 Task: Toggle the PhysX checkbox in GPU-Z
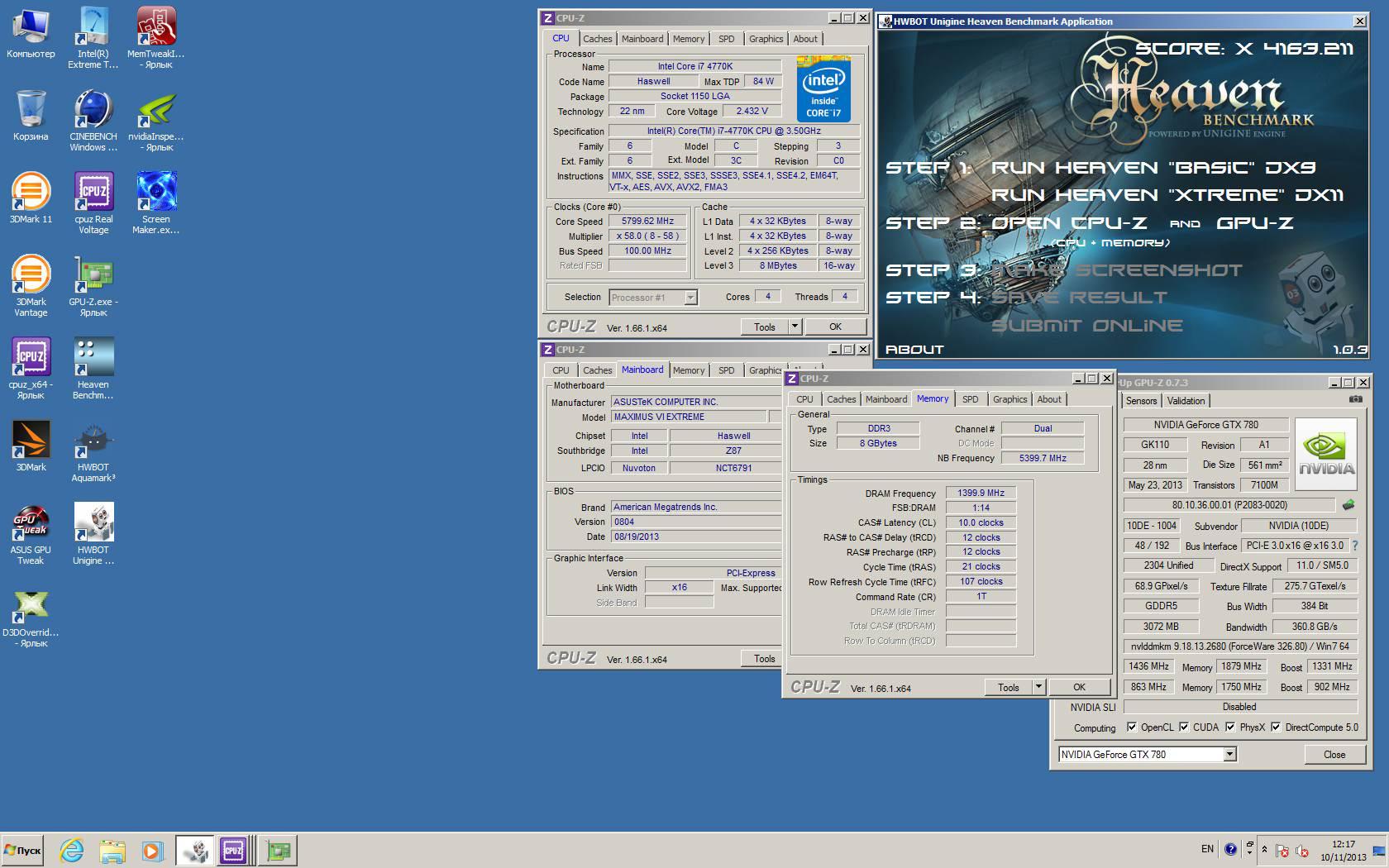click(1230, 727)
